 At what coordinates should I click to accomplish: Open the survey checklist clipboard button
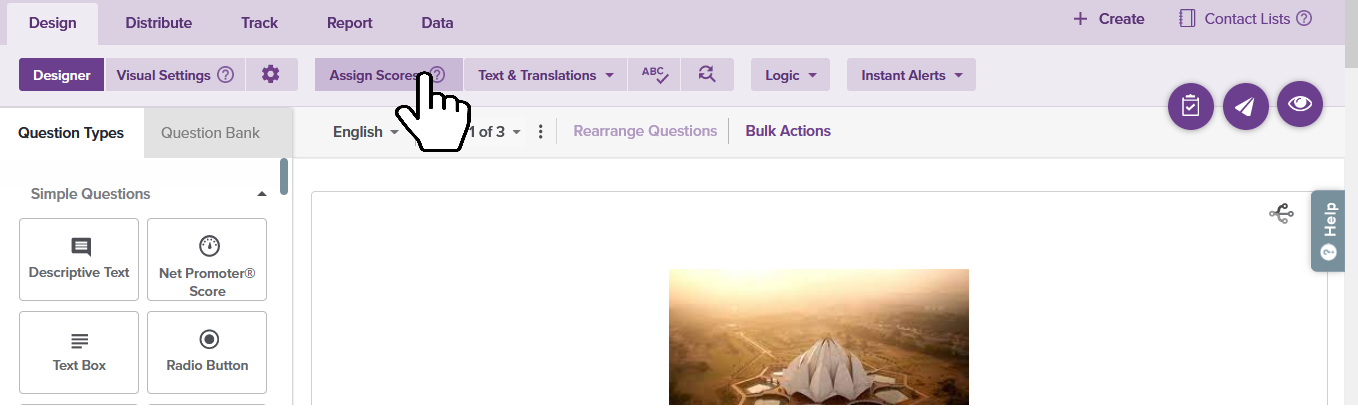(1190, 106)
